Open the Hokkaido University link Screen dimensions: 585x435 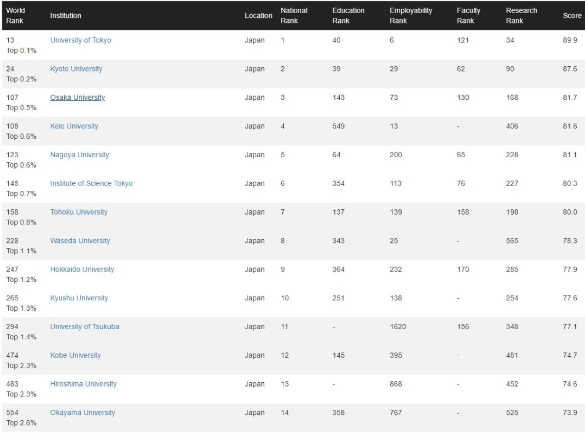[x=82, y=269]
